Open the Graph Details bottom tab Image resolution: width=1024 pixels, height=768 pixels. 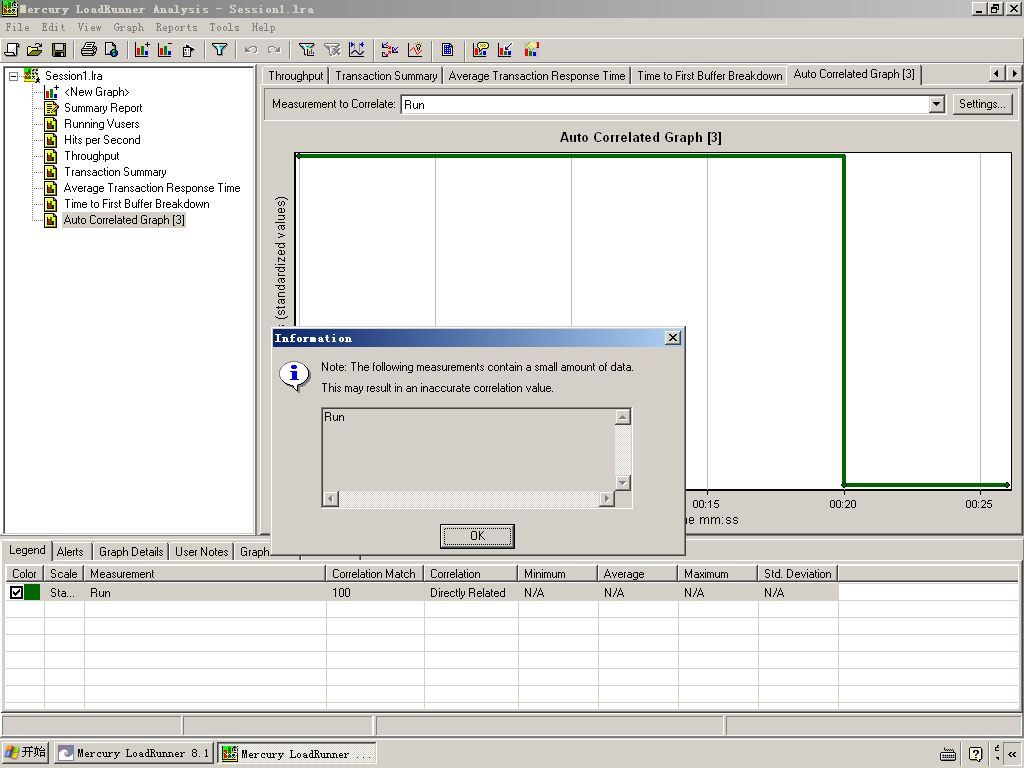point(131,552)
